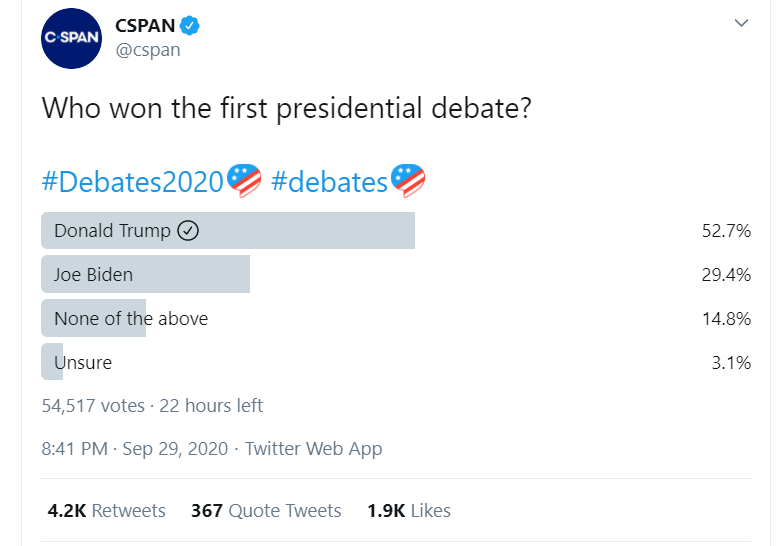This screenshot has height=546, width=779.
Task: Click the CSPAN profile avatar
Action: click(71, 38)
